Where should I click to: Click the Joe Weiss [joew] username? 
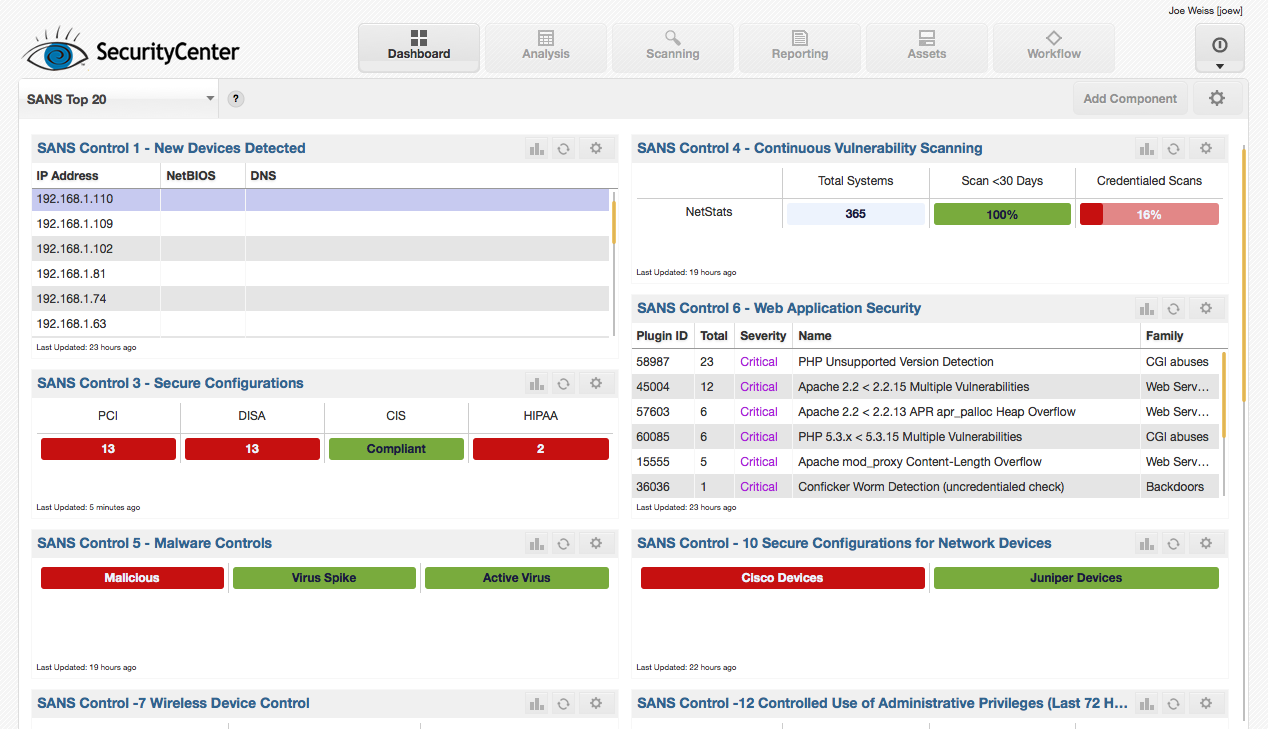tap(1205, 11)
